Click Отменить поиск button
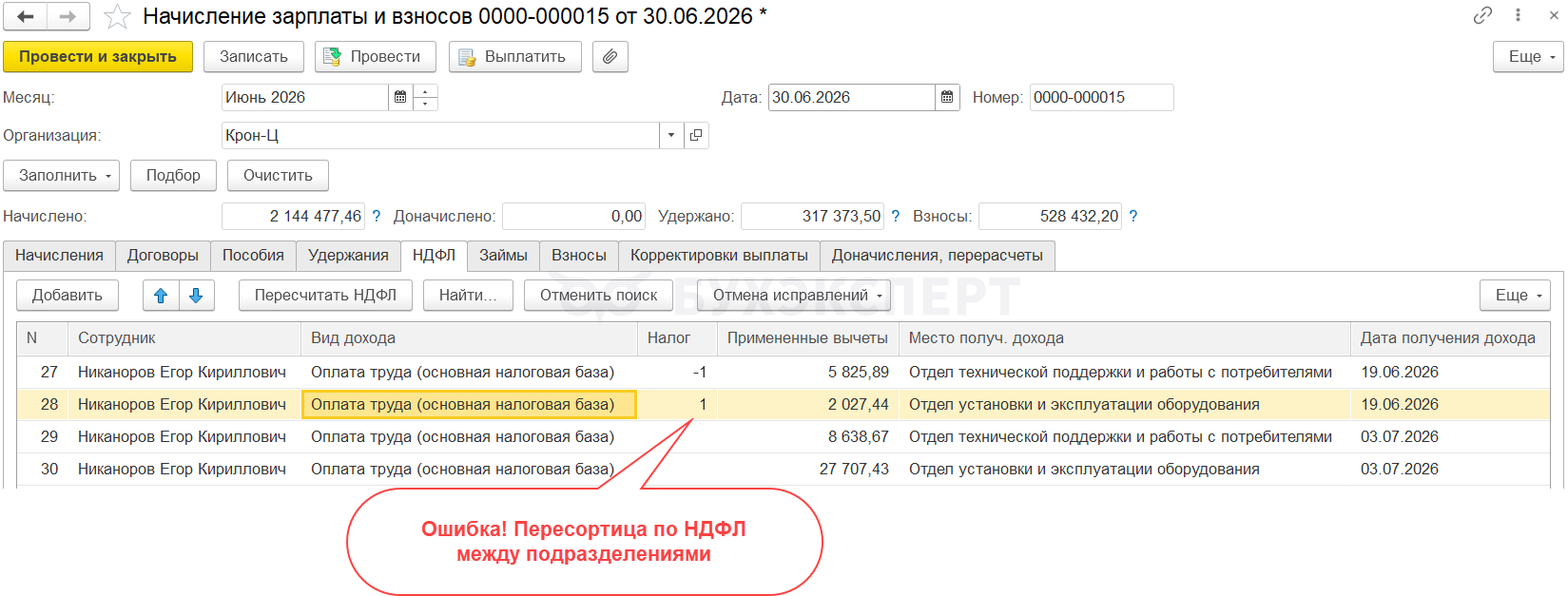1568x596 pixels. (x=598, y=296)
